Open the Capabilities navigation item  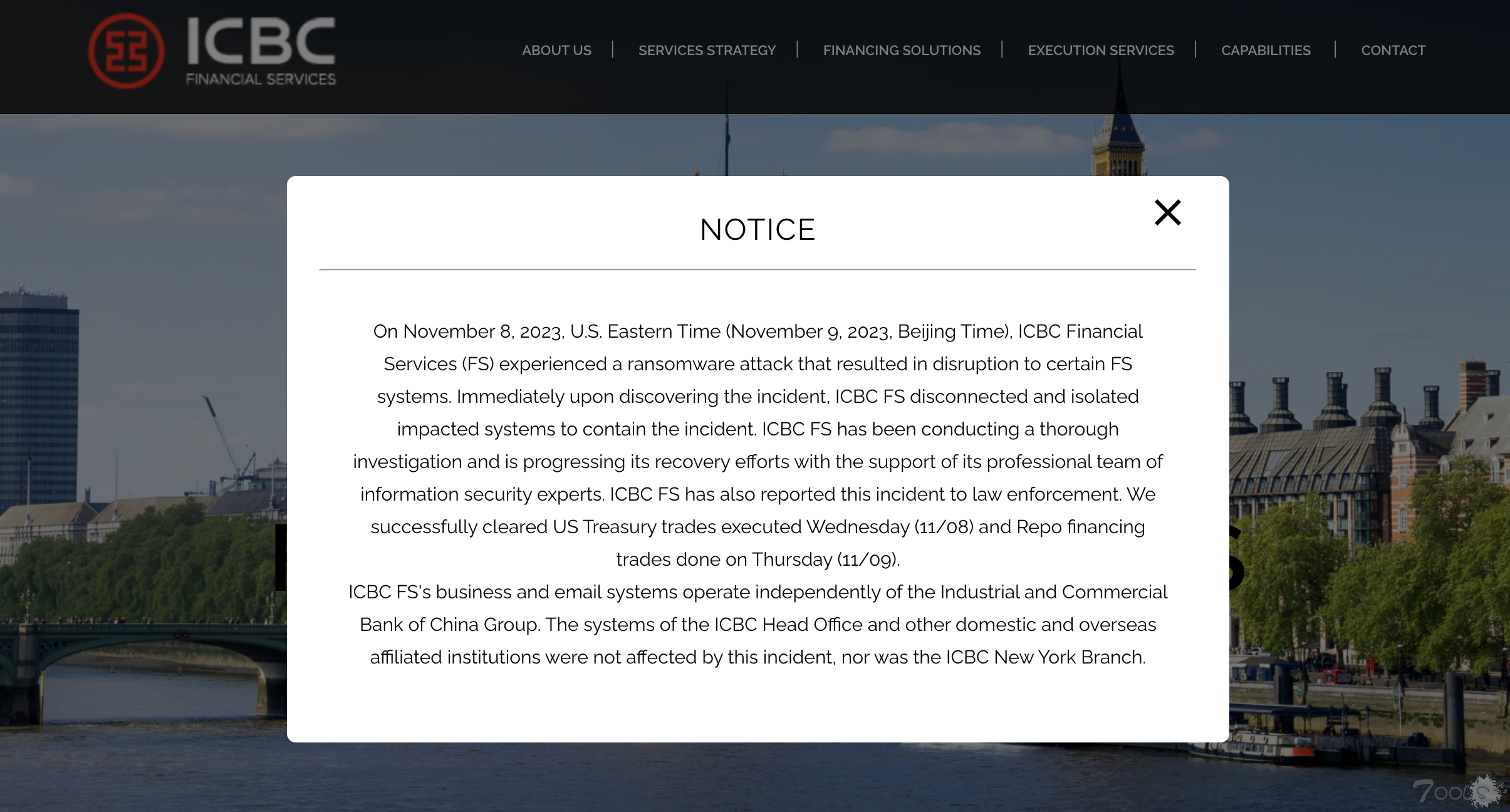pyautogui.click(x=1266, y=50)
